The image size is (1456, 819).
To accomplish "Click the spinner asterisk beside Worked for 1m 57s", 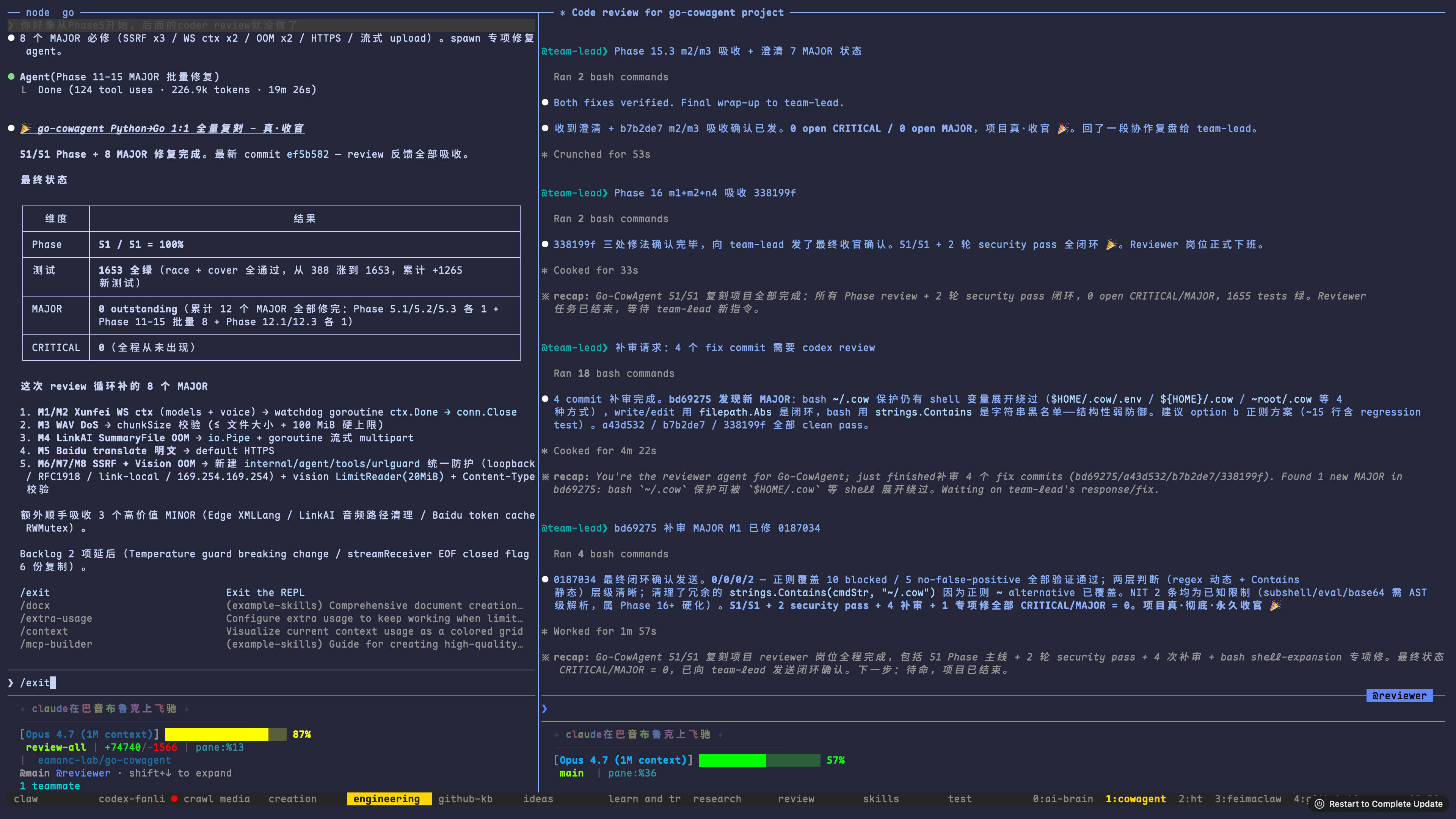I will [545, 631].
